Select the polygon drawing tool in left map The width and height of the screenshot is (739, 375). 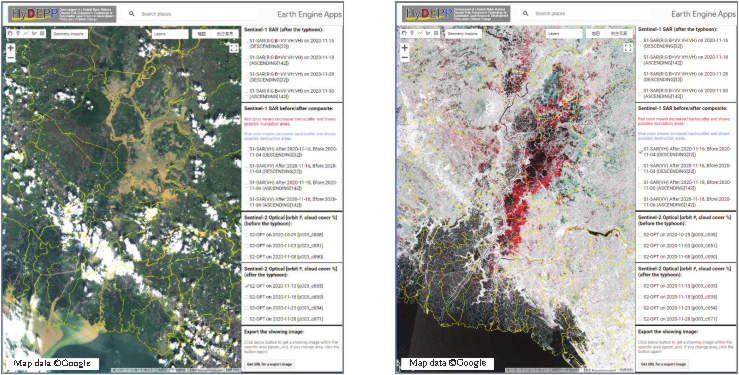[x=34, y=33]
